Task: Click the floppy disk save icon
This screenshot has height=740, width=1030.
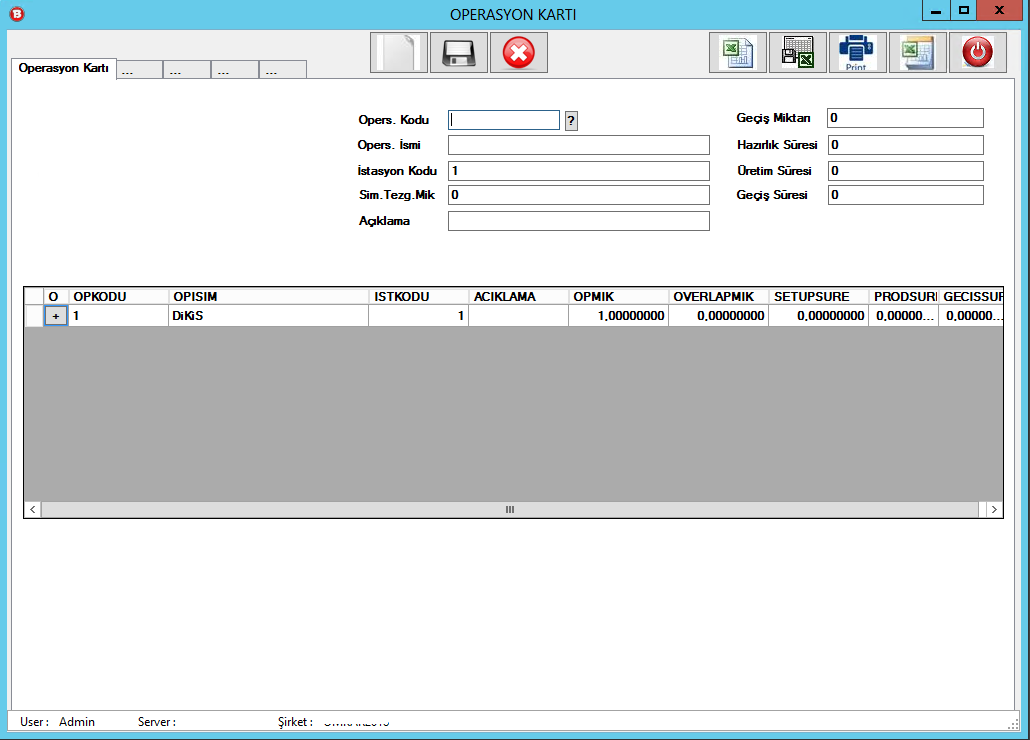Action: (459, 53)
